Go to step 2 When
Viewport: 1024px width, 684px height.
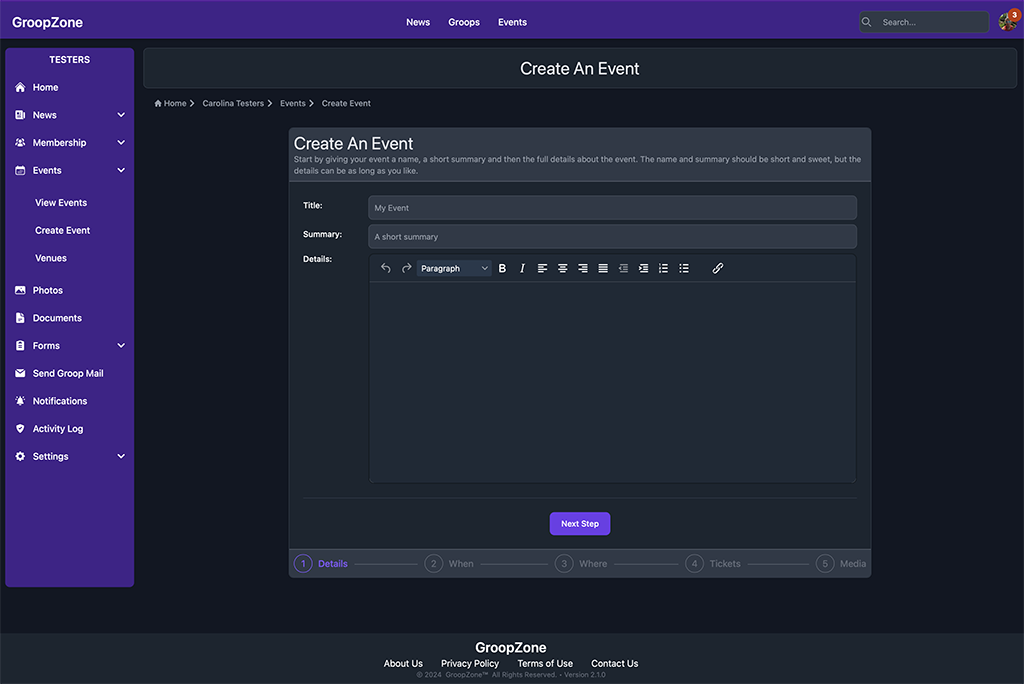click(449, 564)
